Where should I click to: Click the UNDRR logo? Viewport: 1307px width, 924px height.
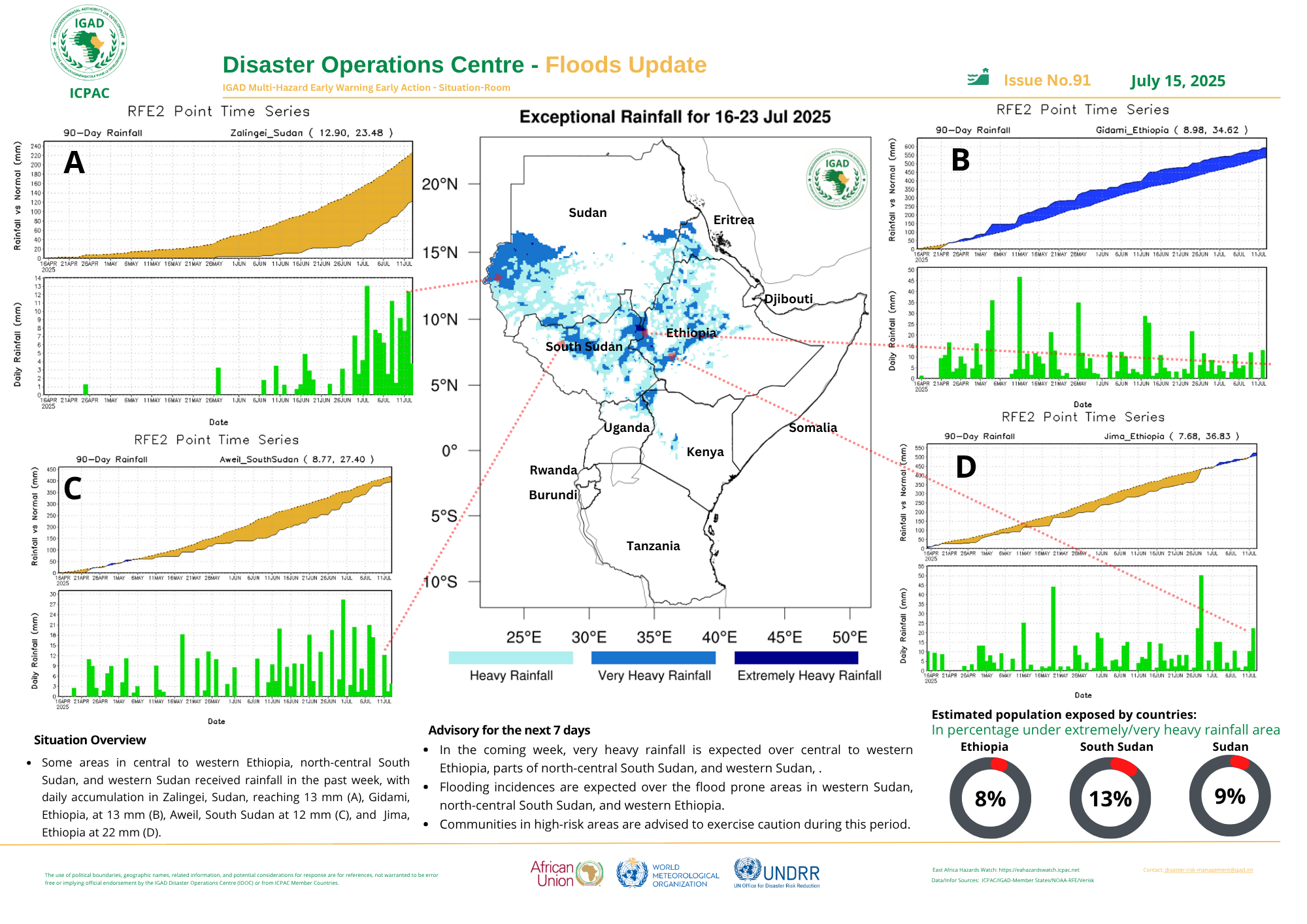776,873
